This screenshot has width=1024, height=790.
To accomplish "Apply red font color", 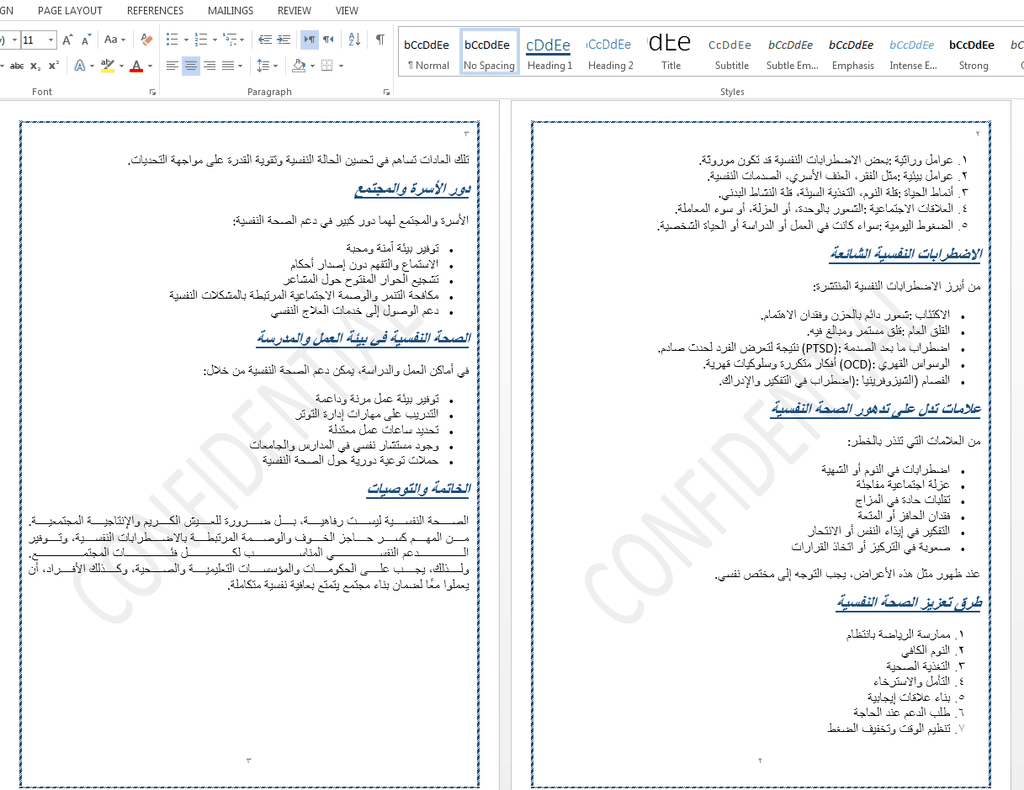I will click(136, 65).
